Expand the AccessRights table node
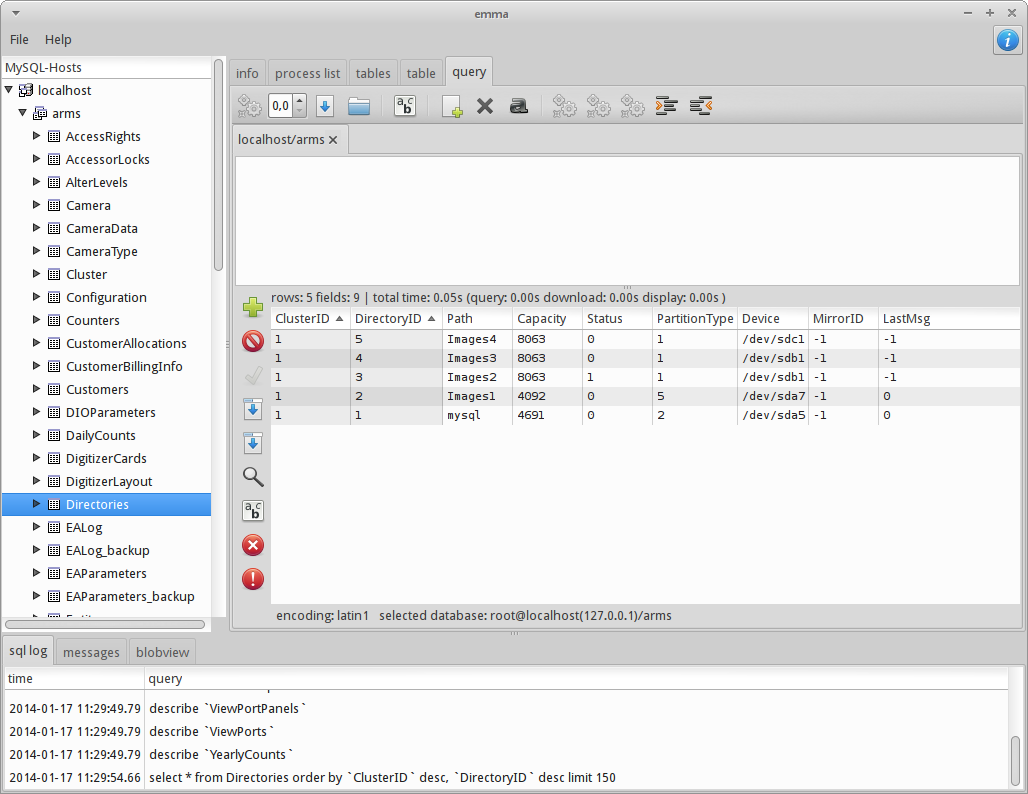The width and height of the screenshot is (1028, 794). 36,136
